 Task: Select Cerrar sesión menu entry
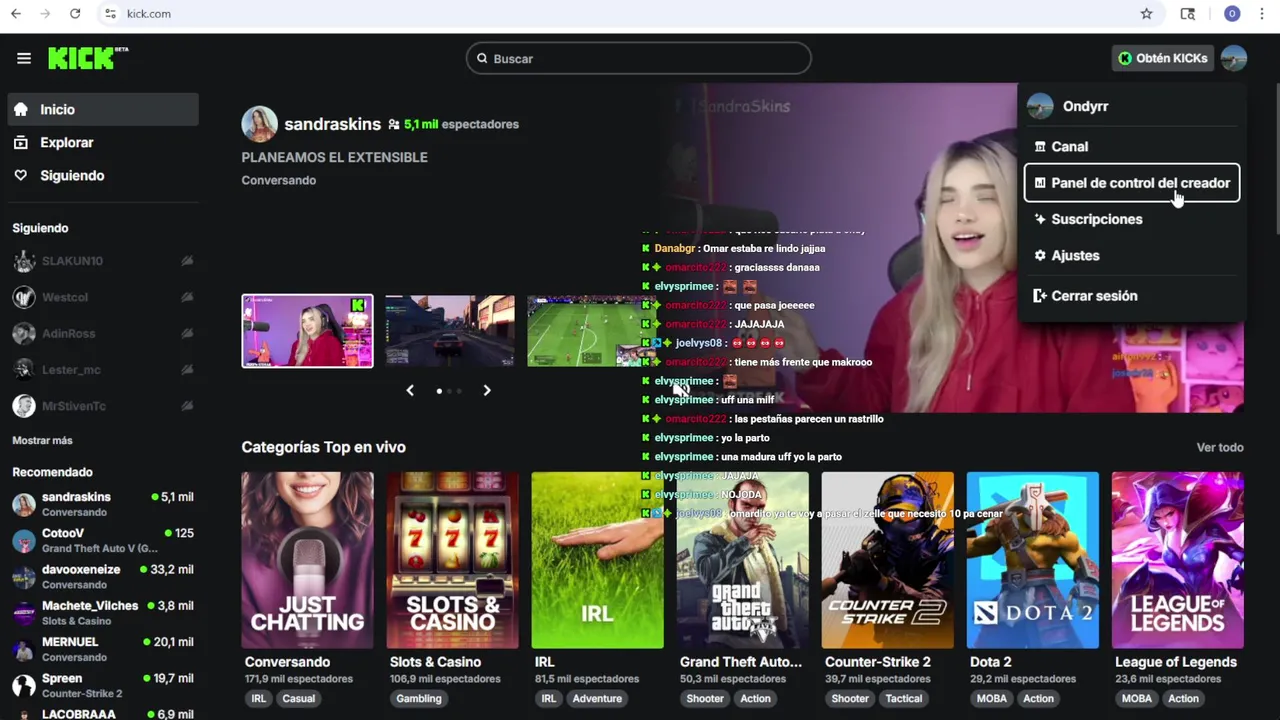click(1132, 296)
